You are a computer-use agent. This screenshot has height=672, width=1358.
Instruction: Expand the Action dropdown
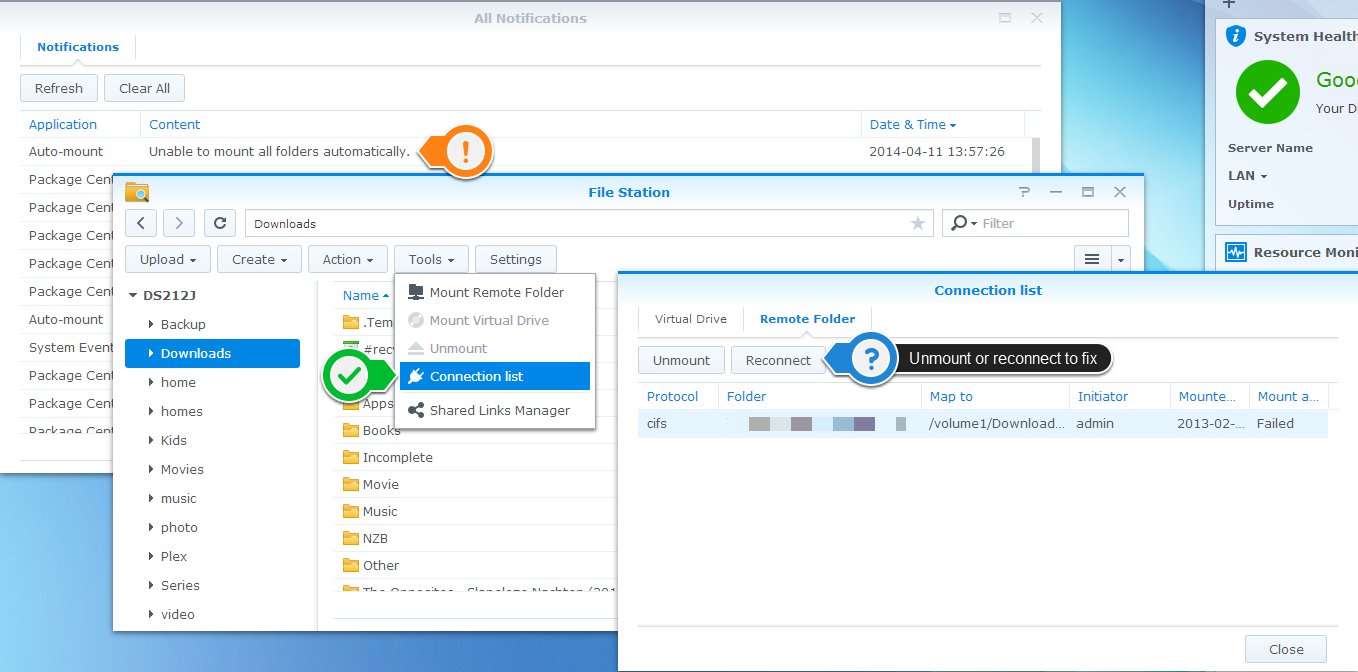tap(348, 259)
